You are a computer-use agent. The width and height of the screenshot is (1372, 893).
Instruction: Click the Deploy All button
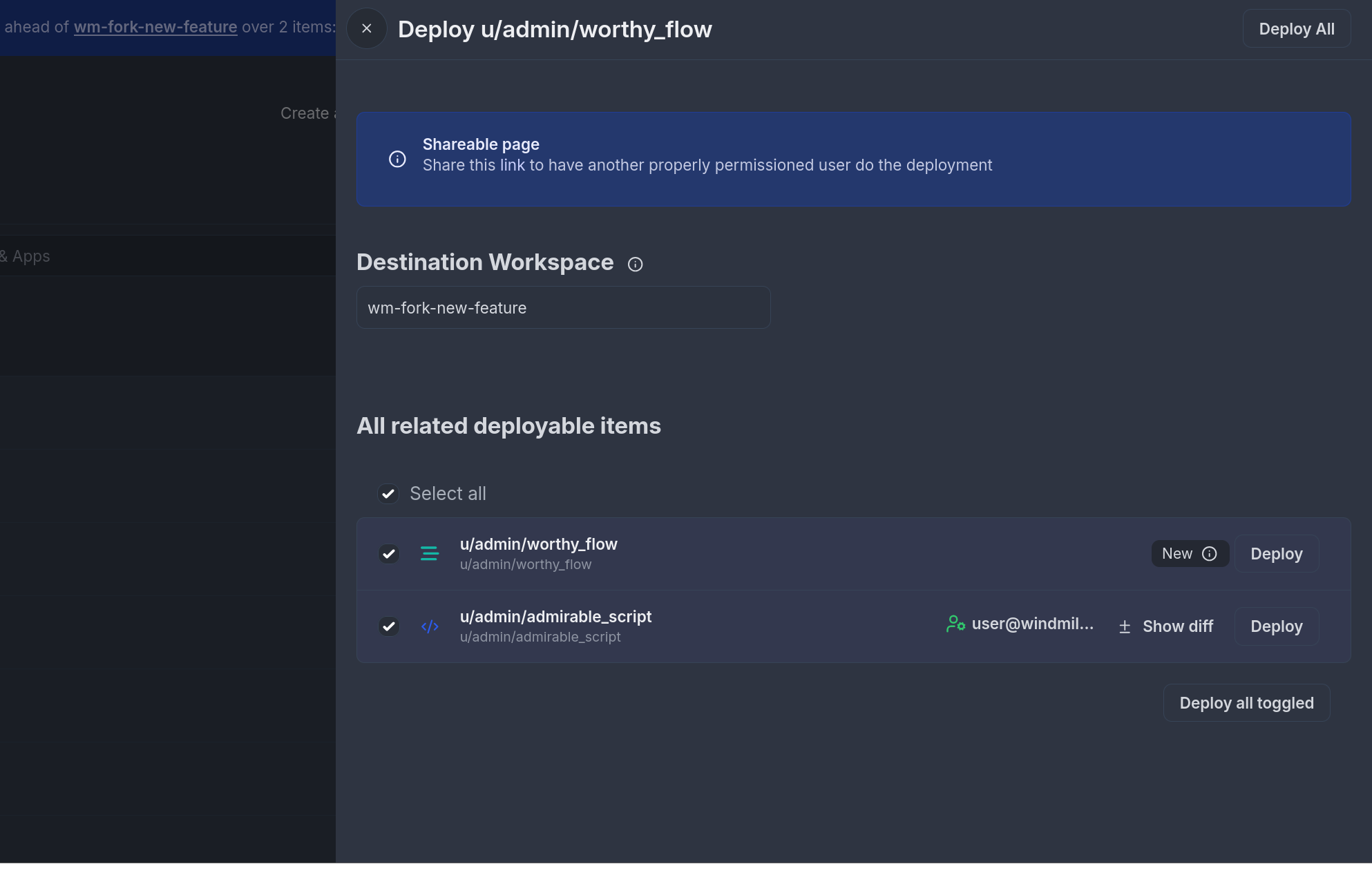1296,28
